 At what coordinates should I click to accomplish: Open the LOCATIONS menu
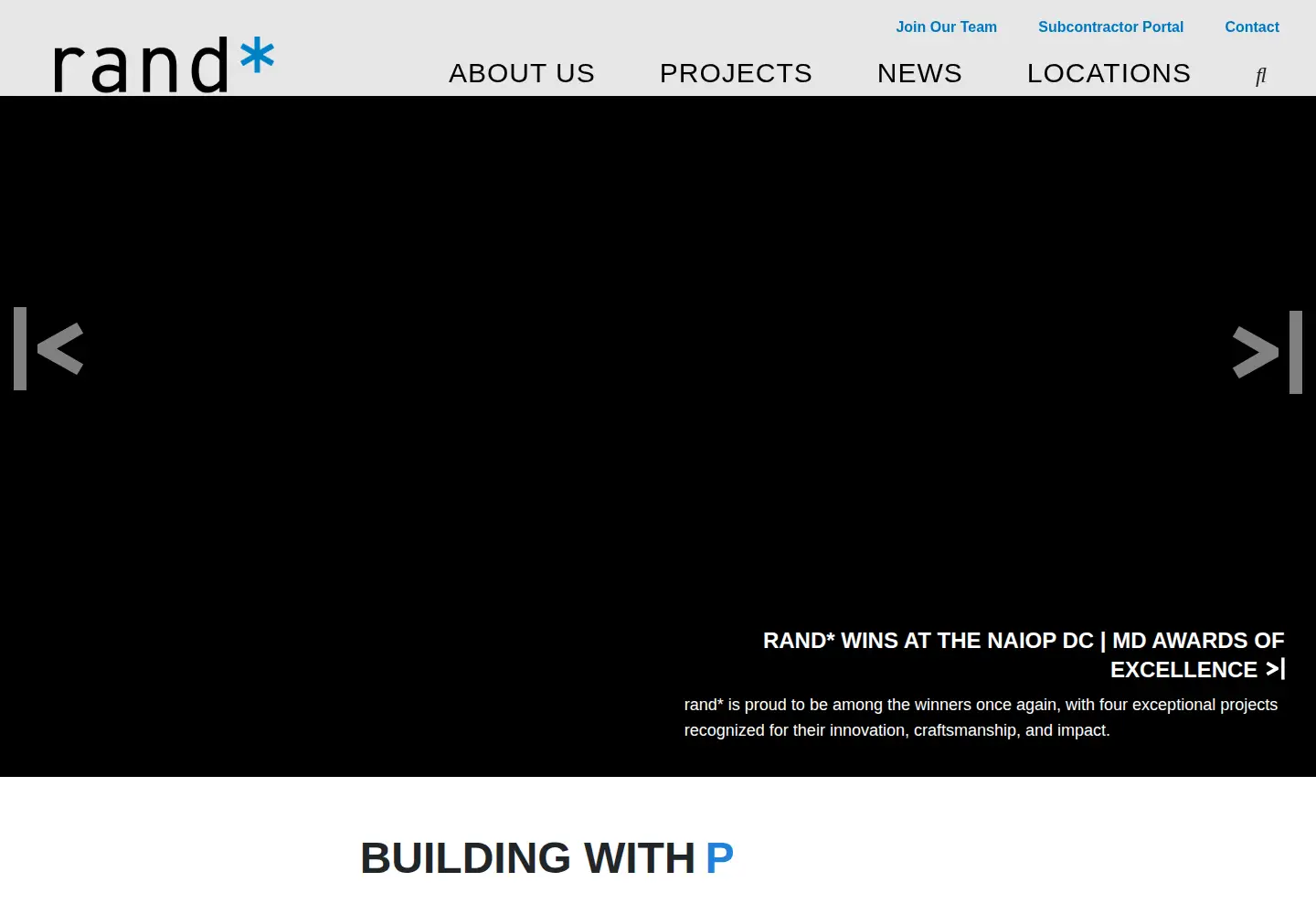(1109, 73)
